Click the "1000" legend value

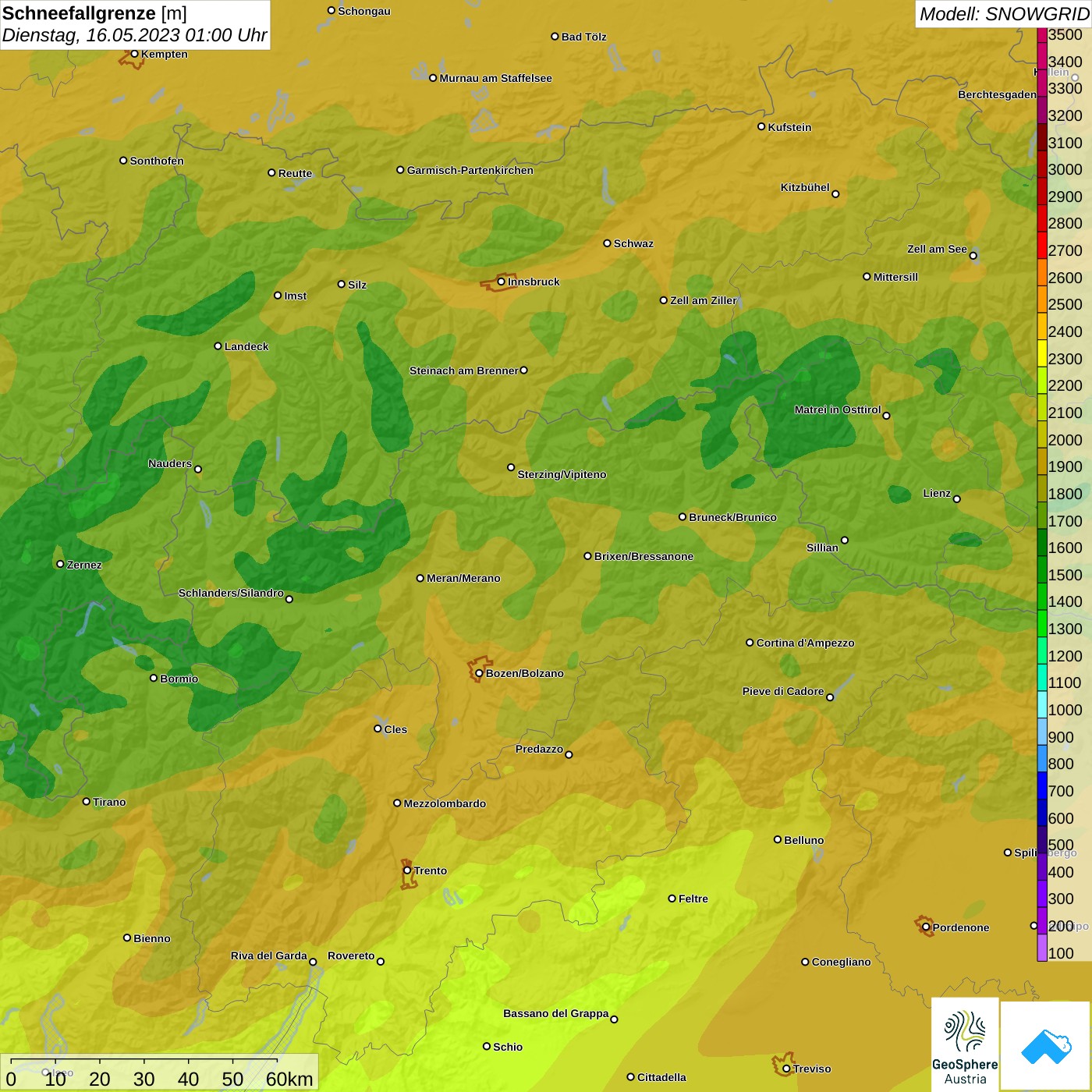click(x=1065, y=710)
